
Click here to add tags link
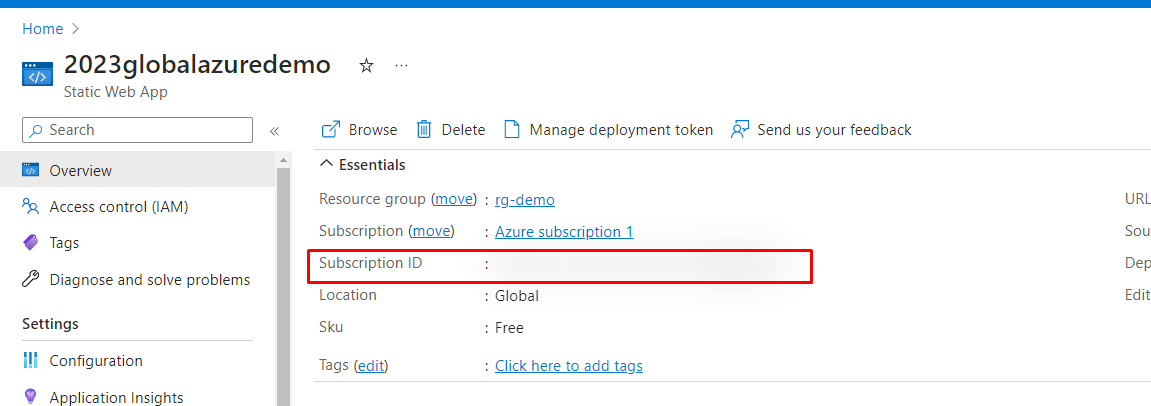pos(569,366)
